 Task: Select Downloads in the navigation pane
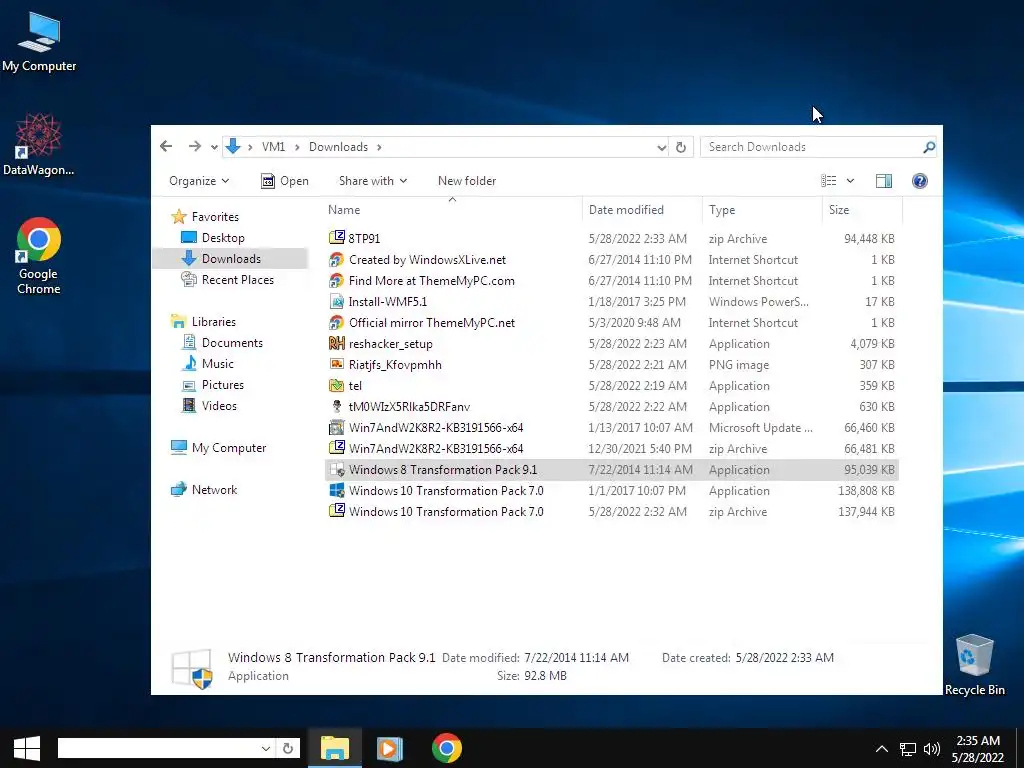[231, 259]
